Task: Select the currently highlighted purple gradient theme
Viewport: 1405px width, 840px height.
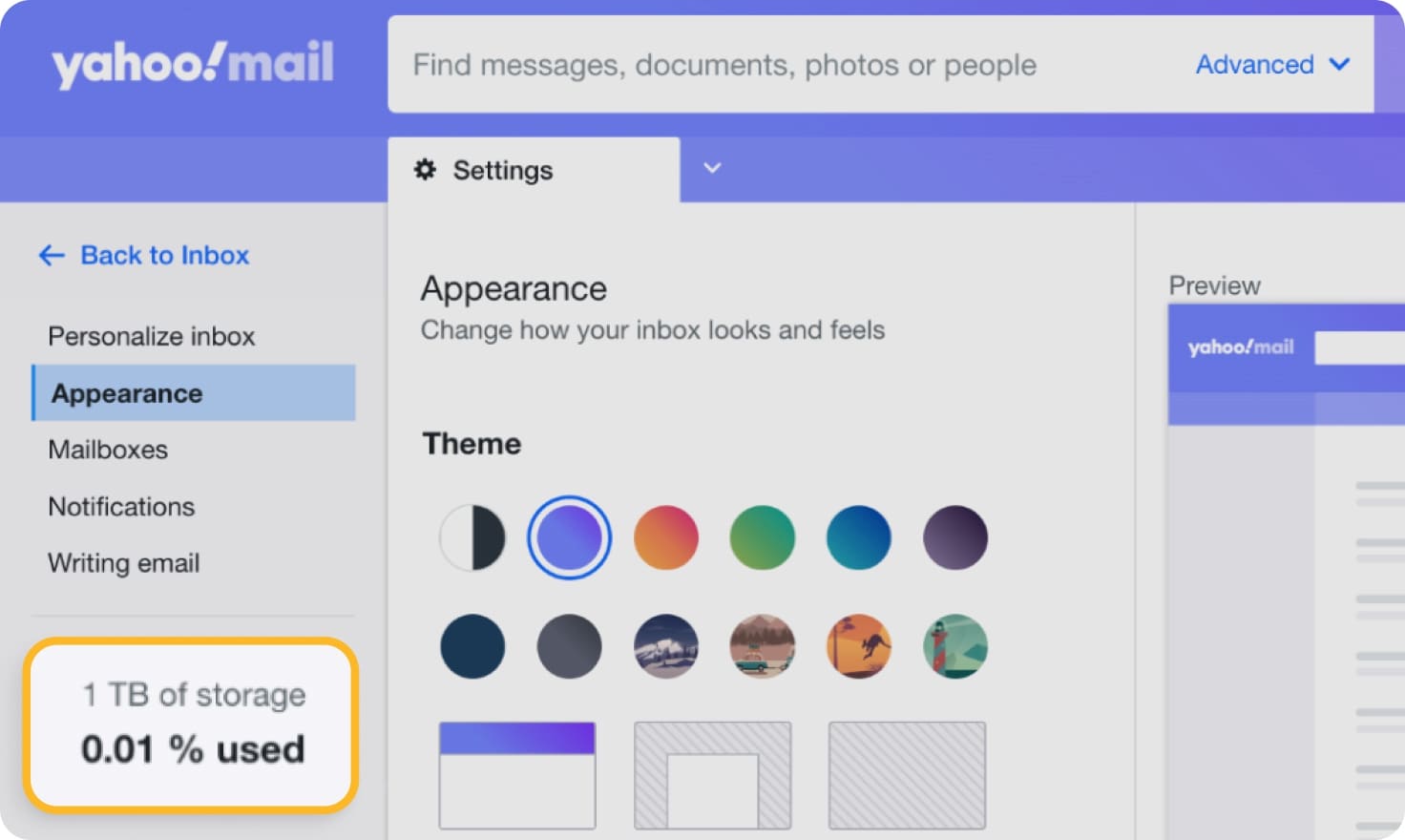Action: 570,537
